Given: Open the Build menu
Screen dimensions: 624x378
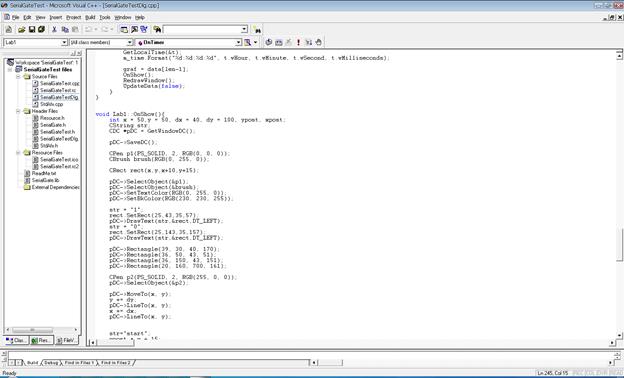Looking at the screenshot, I should pyautogui.click(x=90, y=18).
